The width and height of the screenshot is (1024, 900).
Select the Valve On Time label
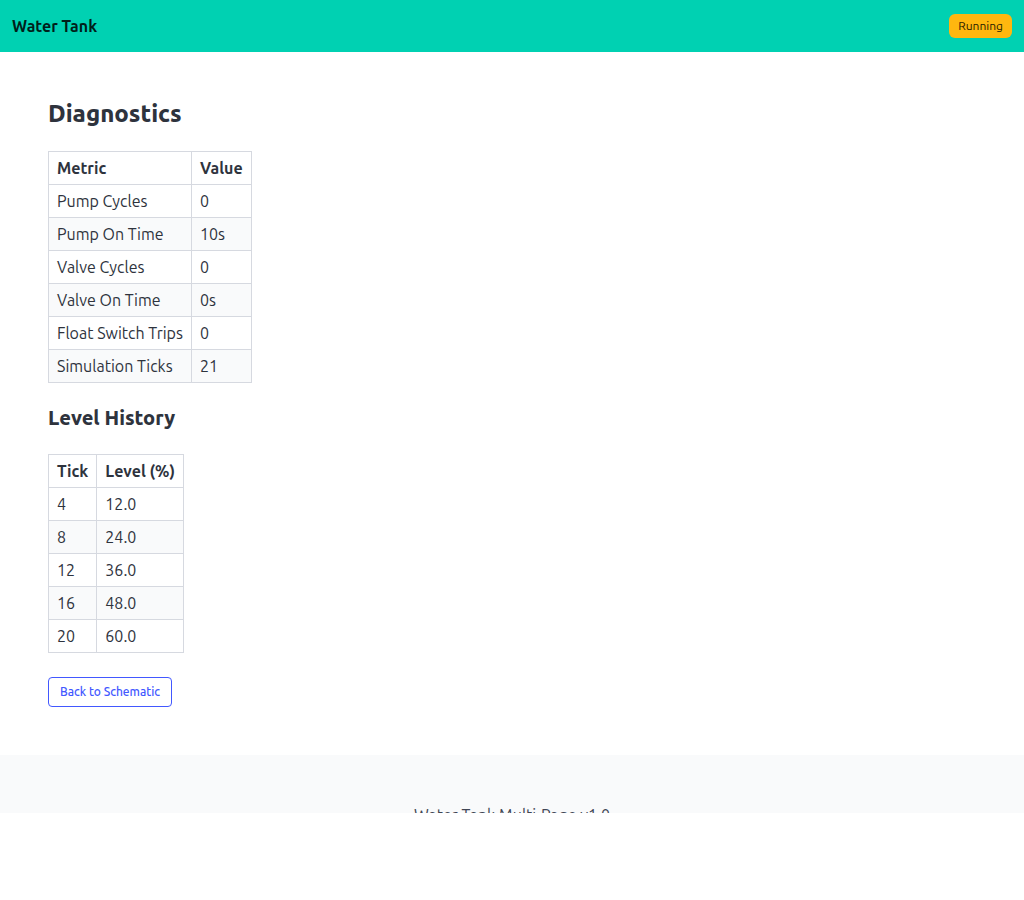click(108, 300)
